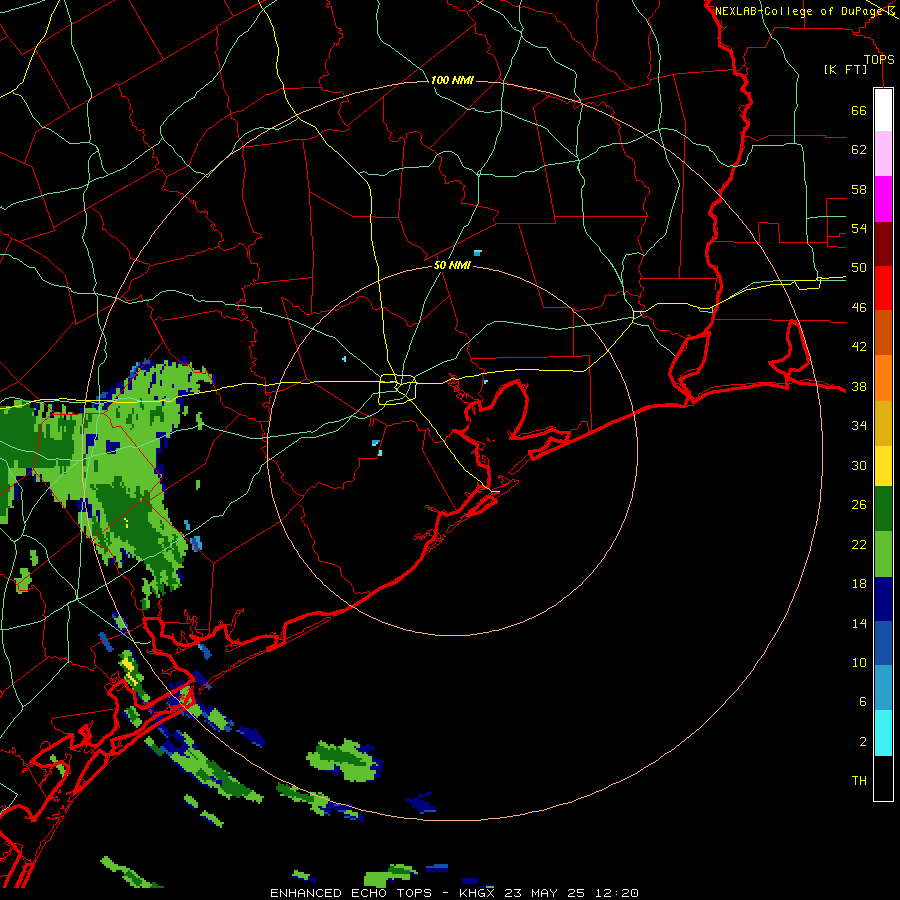The image size is (900, 900).
Task: Click the black TH legend swatch
Action: tap(883, 778)
